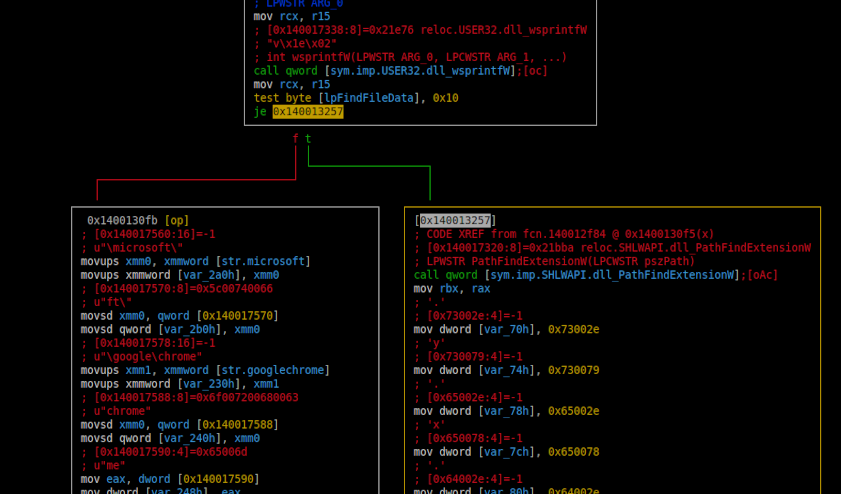Click address 0x140017588 in movsd instruction

coord(239,425)
